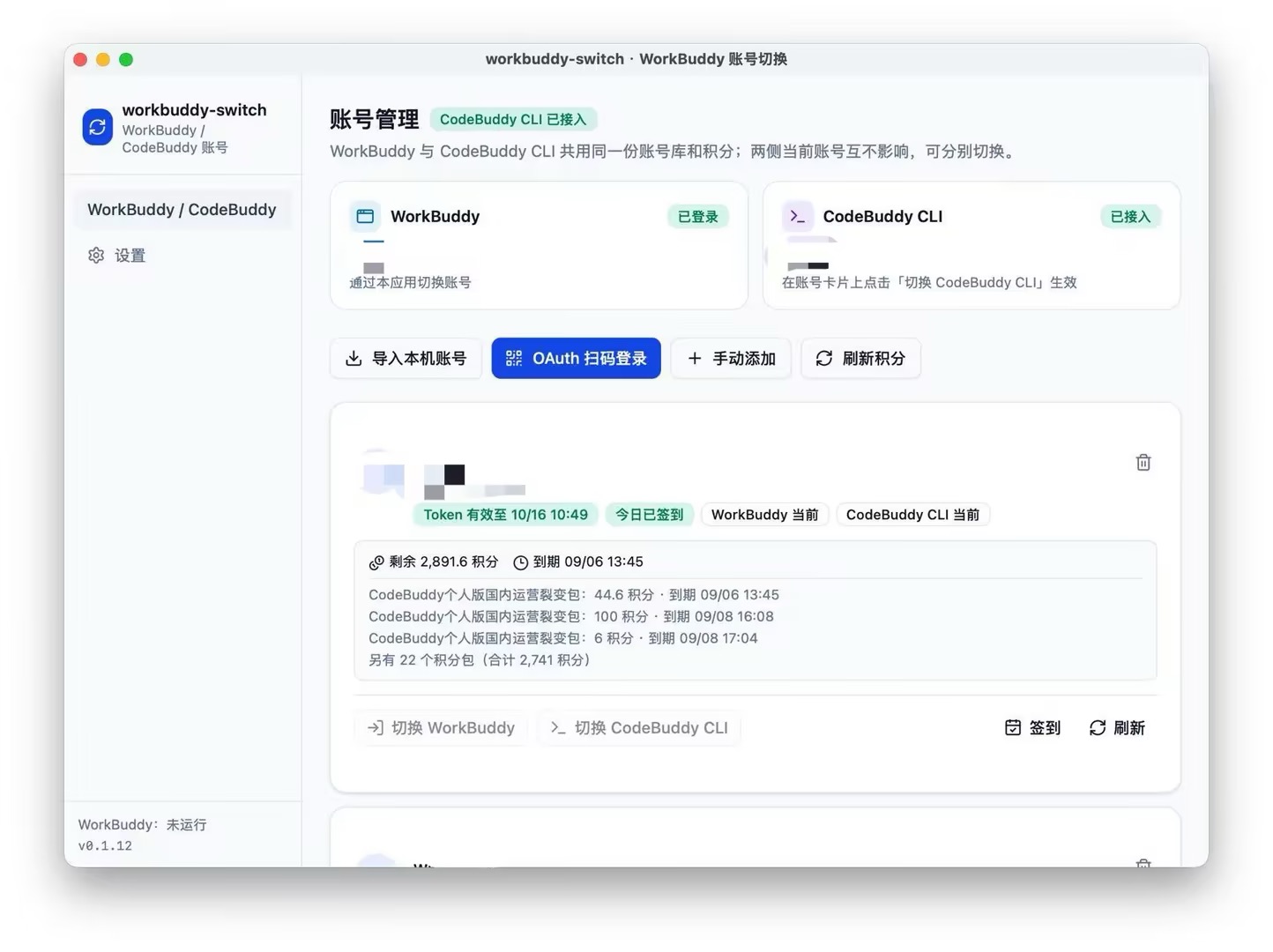Click the 已接入 badge on the CodeBuddy CLI card

click(x=1130, y=217)
